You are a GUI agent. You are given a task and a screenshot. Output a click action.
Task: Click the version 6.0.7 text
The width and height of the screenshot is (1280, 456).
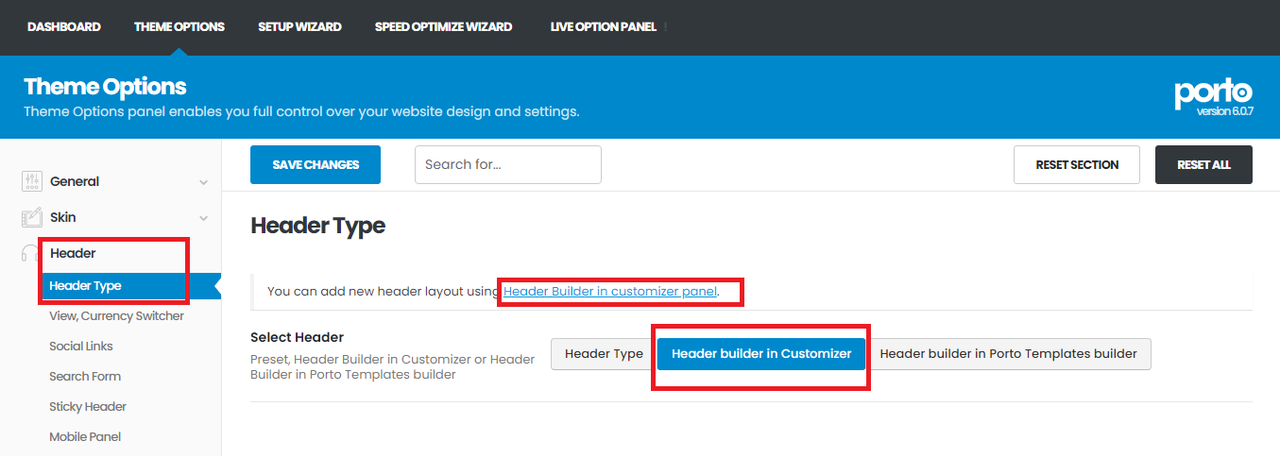pyautogui.click(x=1224, y=111)
